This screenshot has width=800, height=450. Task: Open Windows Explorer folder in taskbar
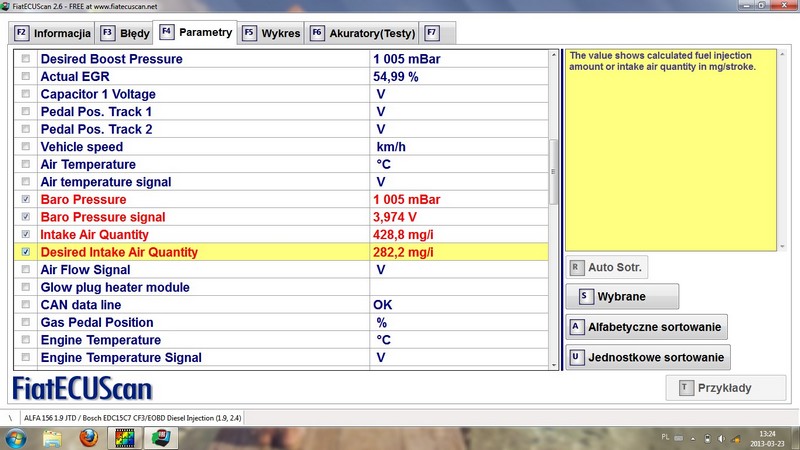click(x=54, y=437)
